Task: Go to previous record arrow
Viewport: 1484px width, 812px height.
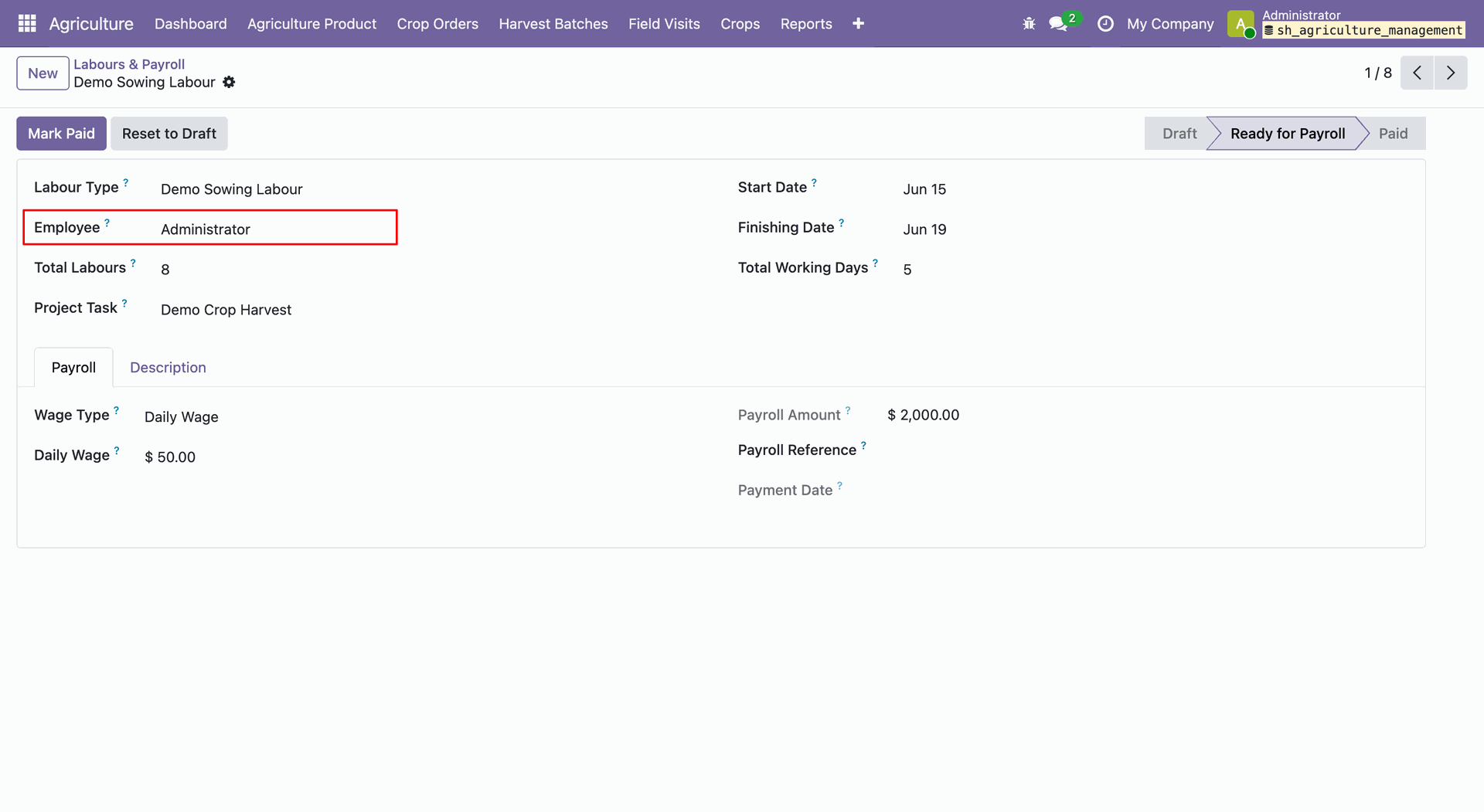Action: 1417,73
